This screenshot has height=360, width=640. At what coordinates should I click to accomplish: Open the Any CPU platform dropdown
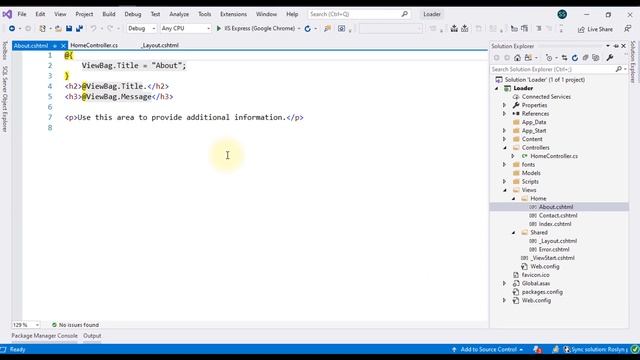185,29
